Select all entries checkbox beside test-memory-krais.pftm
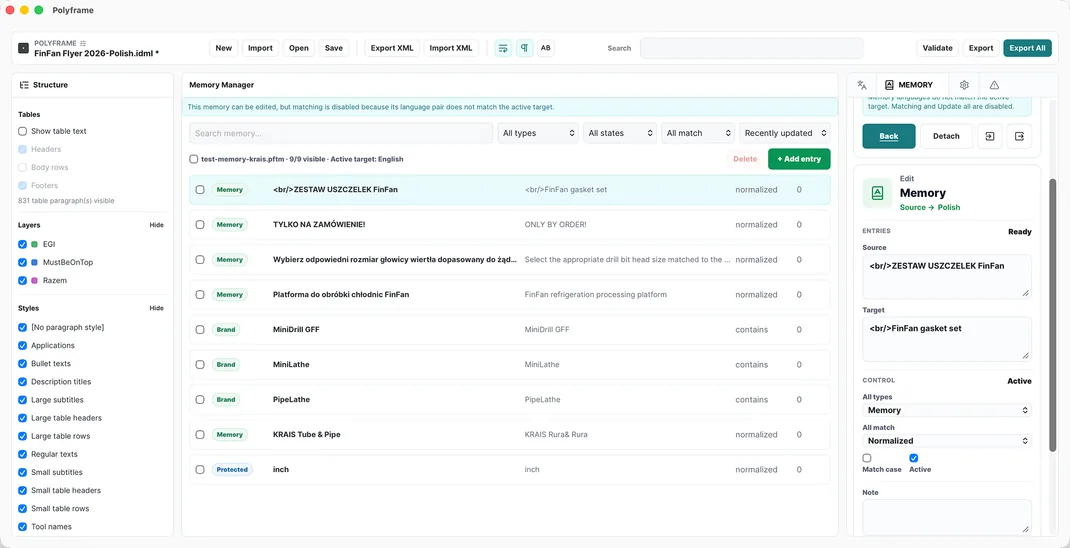1070x548 pixels. coord(194,159)
